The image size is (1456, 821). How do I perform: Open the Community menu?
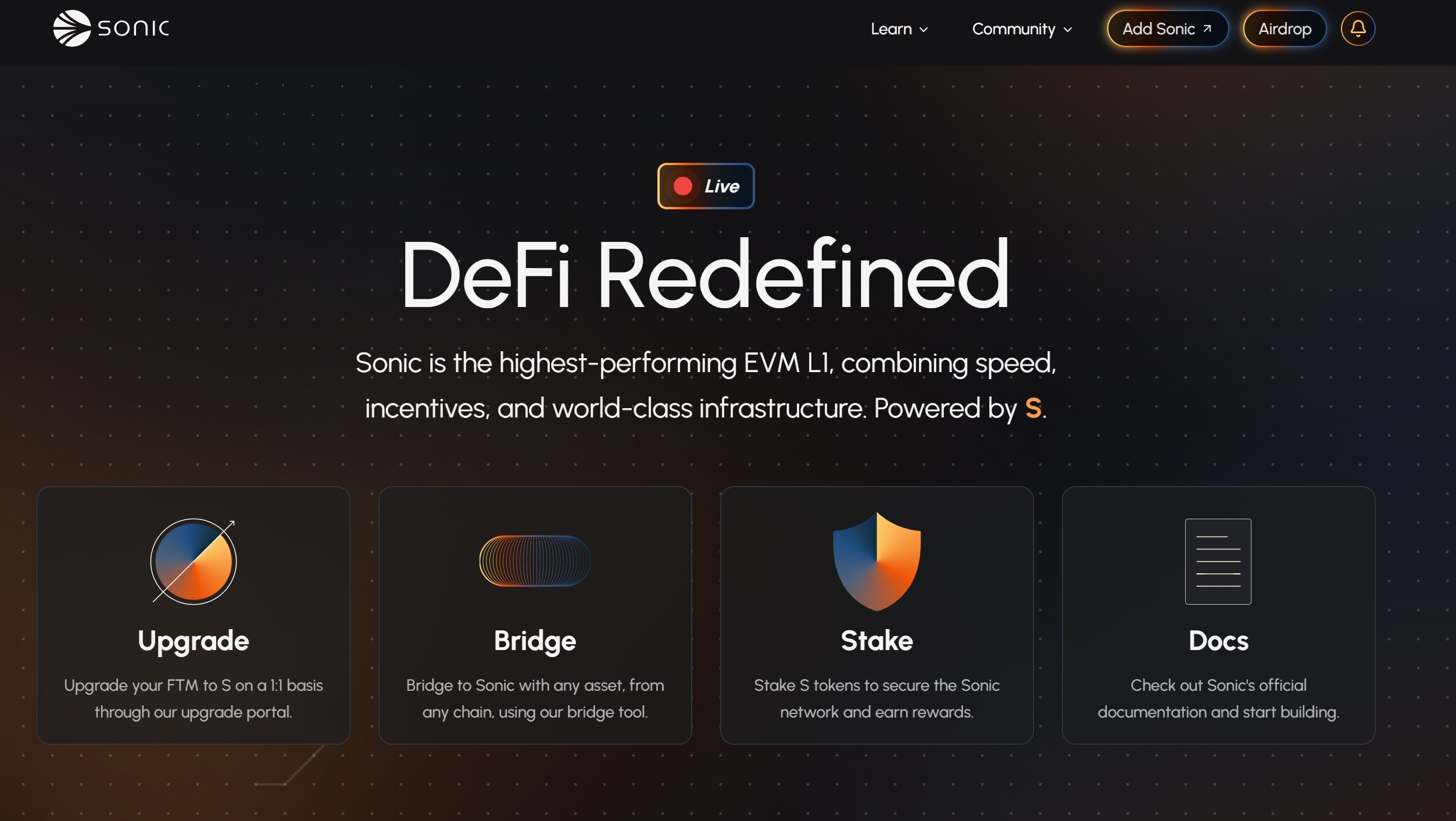point(1013,29)
